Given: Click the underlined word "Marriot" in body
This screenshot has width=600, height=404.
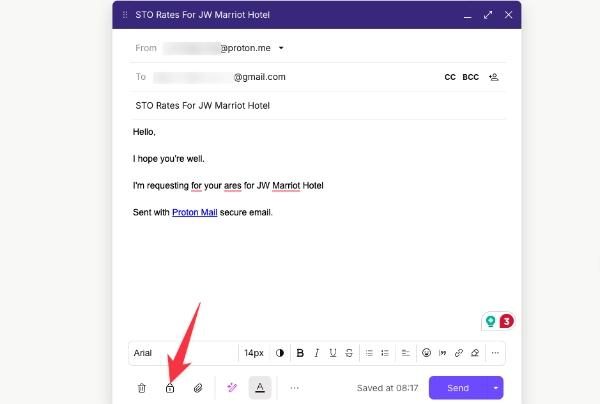Looking at the screenshot, I should coord(286,186).
